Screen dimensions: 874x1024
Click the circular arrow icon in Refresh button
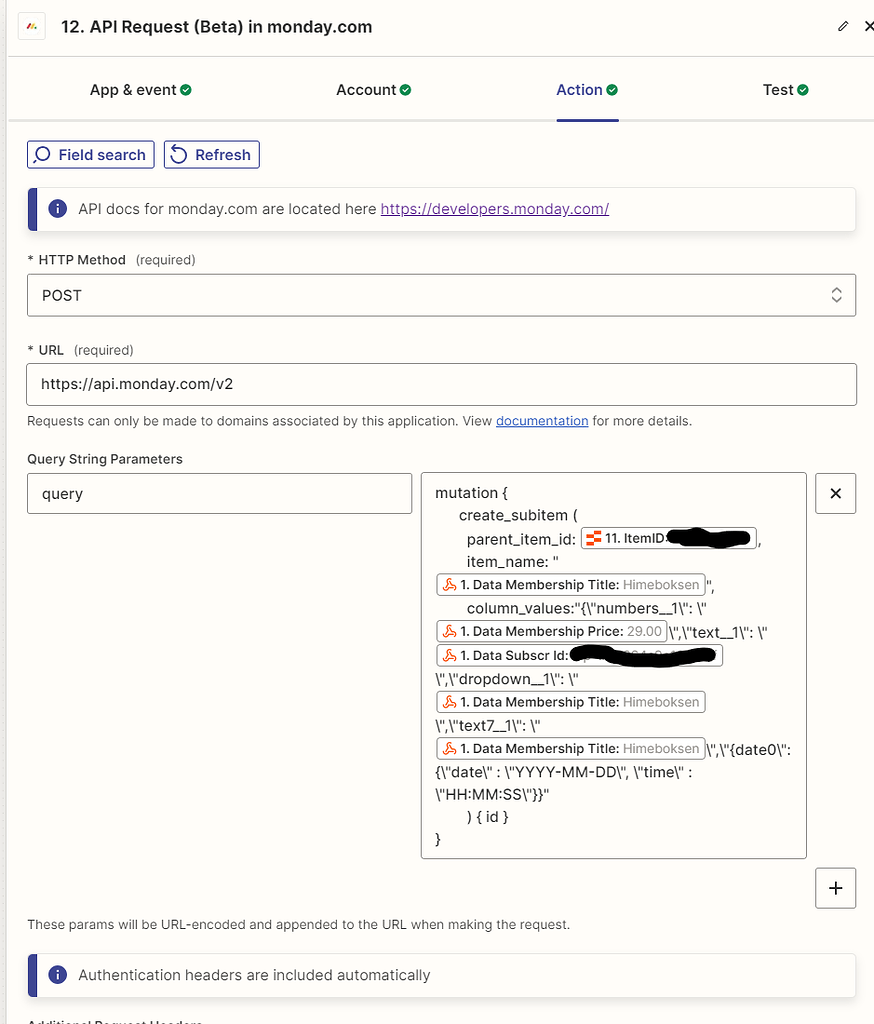coord(179,155)
